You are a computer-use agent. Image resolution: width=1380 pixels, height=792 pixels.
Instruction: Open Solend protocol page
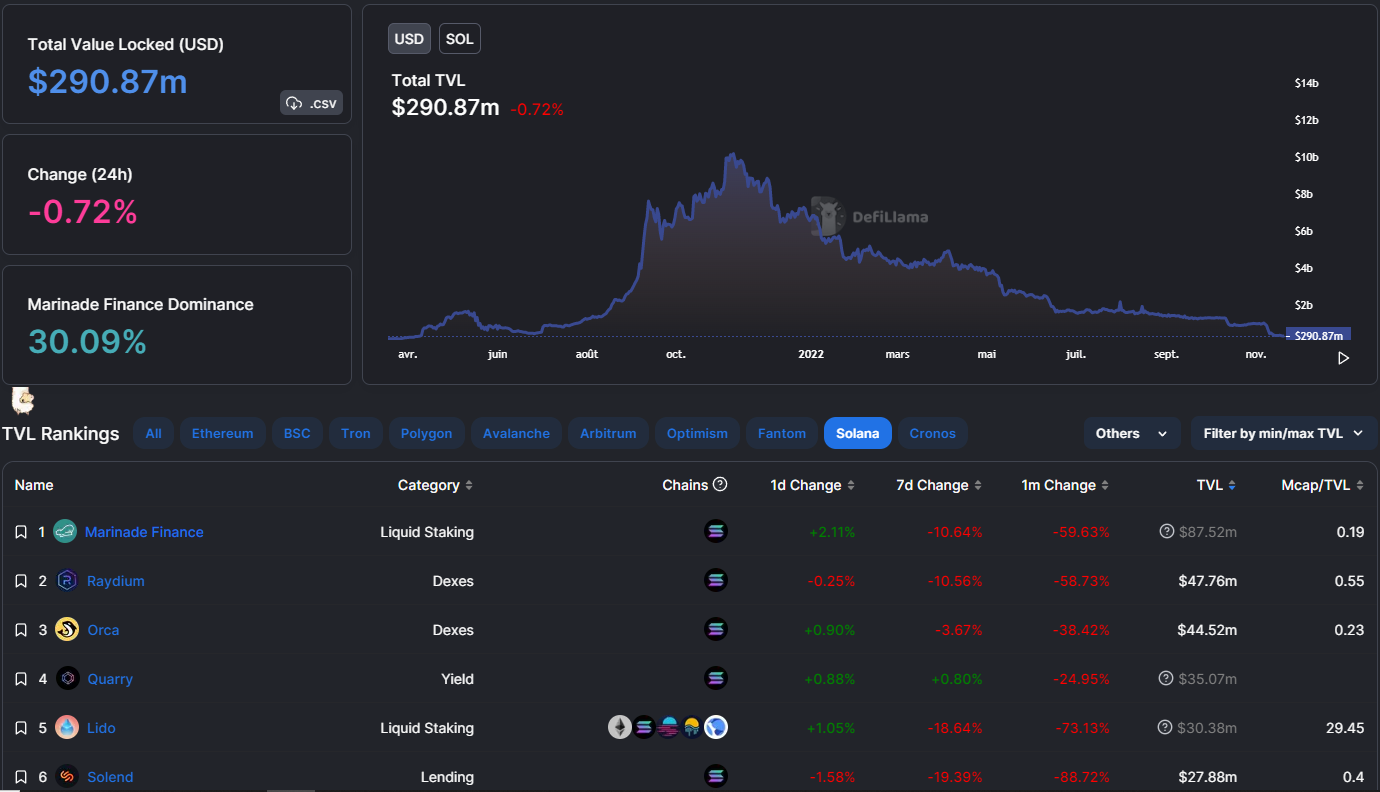coord(110,777)
